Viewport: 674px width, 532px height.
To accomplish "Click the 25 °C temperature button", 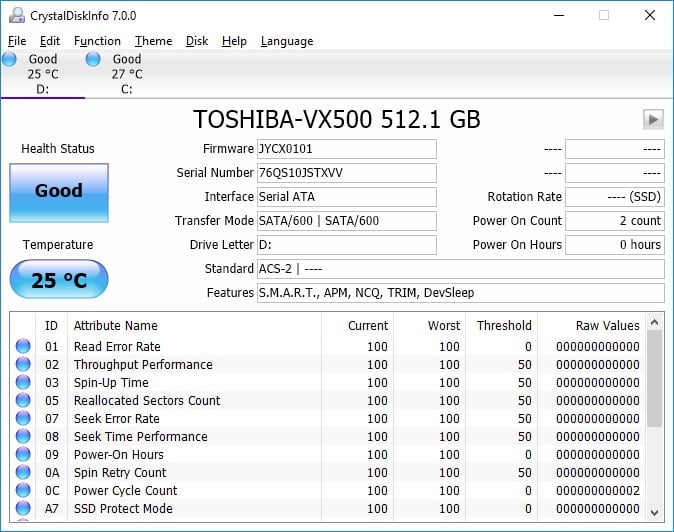I will [59, 279].
